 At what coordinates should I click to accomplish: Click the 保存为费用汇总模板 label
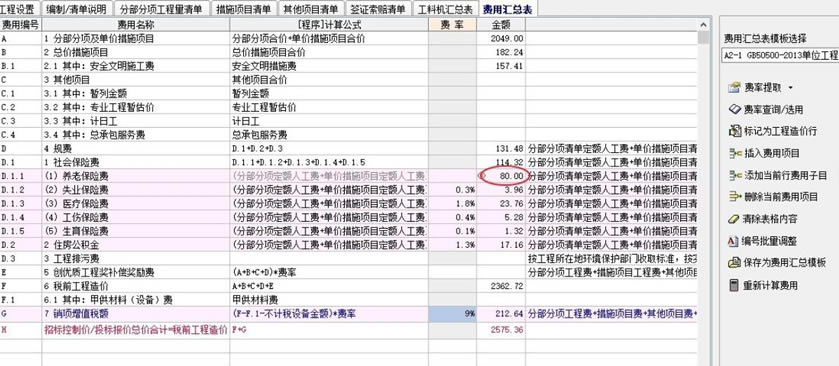(x=785, y=263)
